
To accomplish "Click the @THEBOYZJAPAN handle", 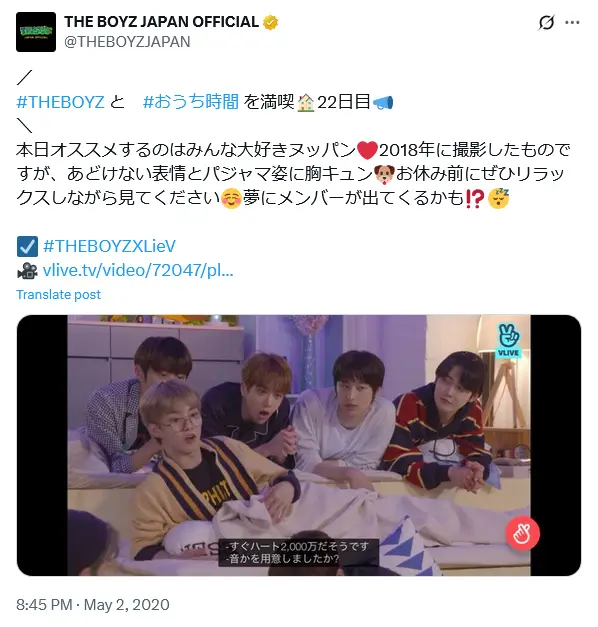I will click(127, 42).
